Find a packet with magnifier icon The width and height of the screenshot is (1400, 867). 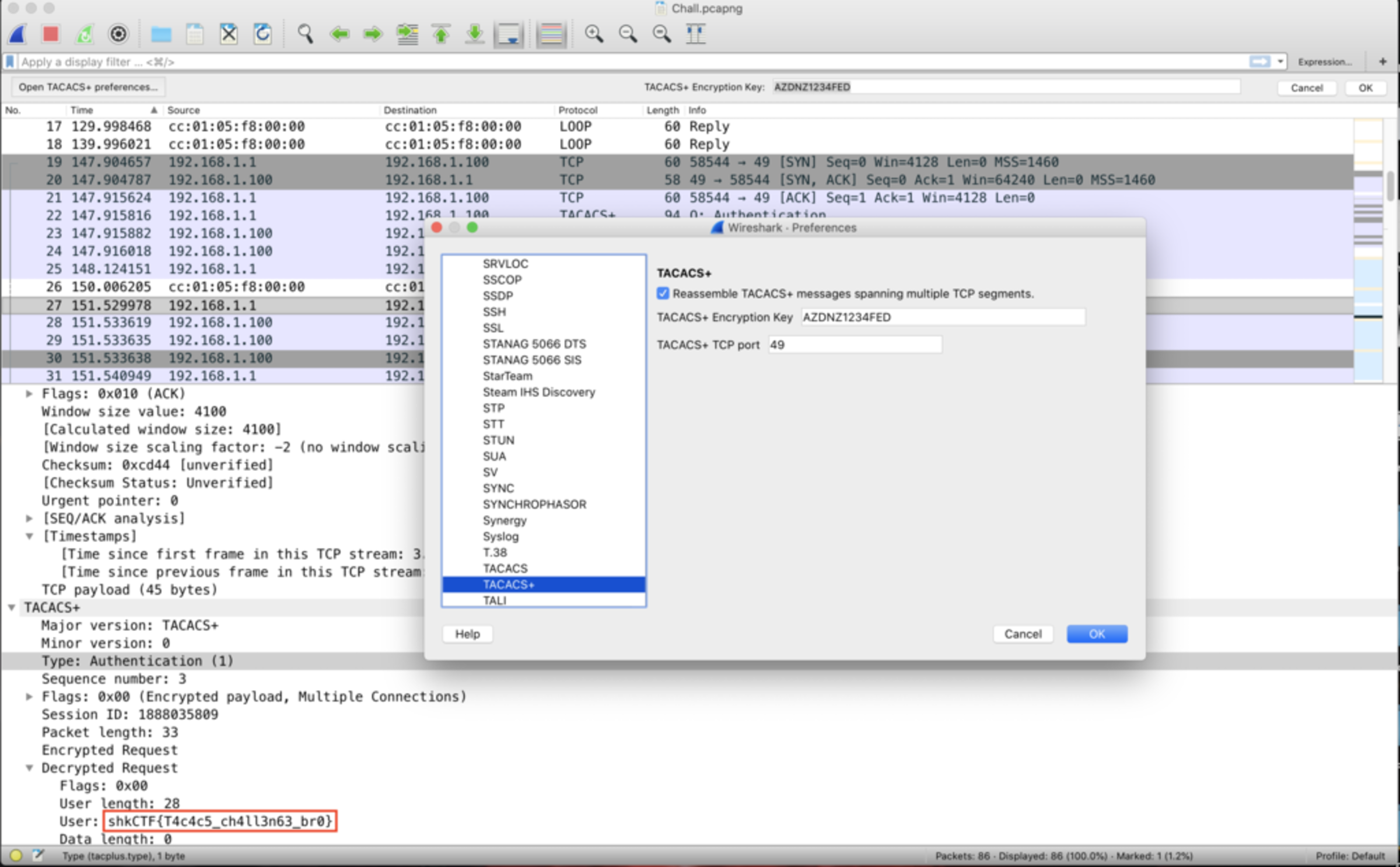305,34
